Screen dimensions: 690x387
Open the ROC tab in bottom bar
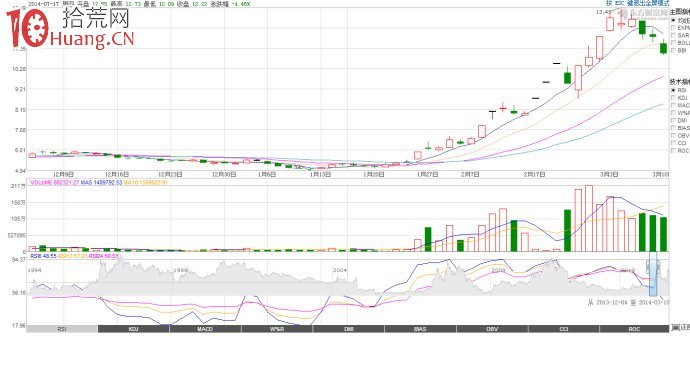click(x=634, y=329)
